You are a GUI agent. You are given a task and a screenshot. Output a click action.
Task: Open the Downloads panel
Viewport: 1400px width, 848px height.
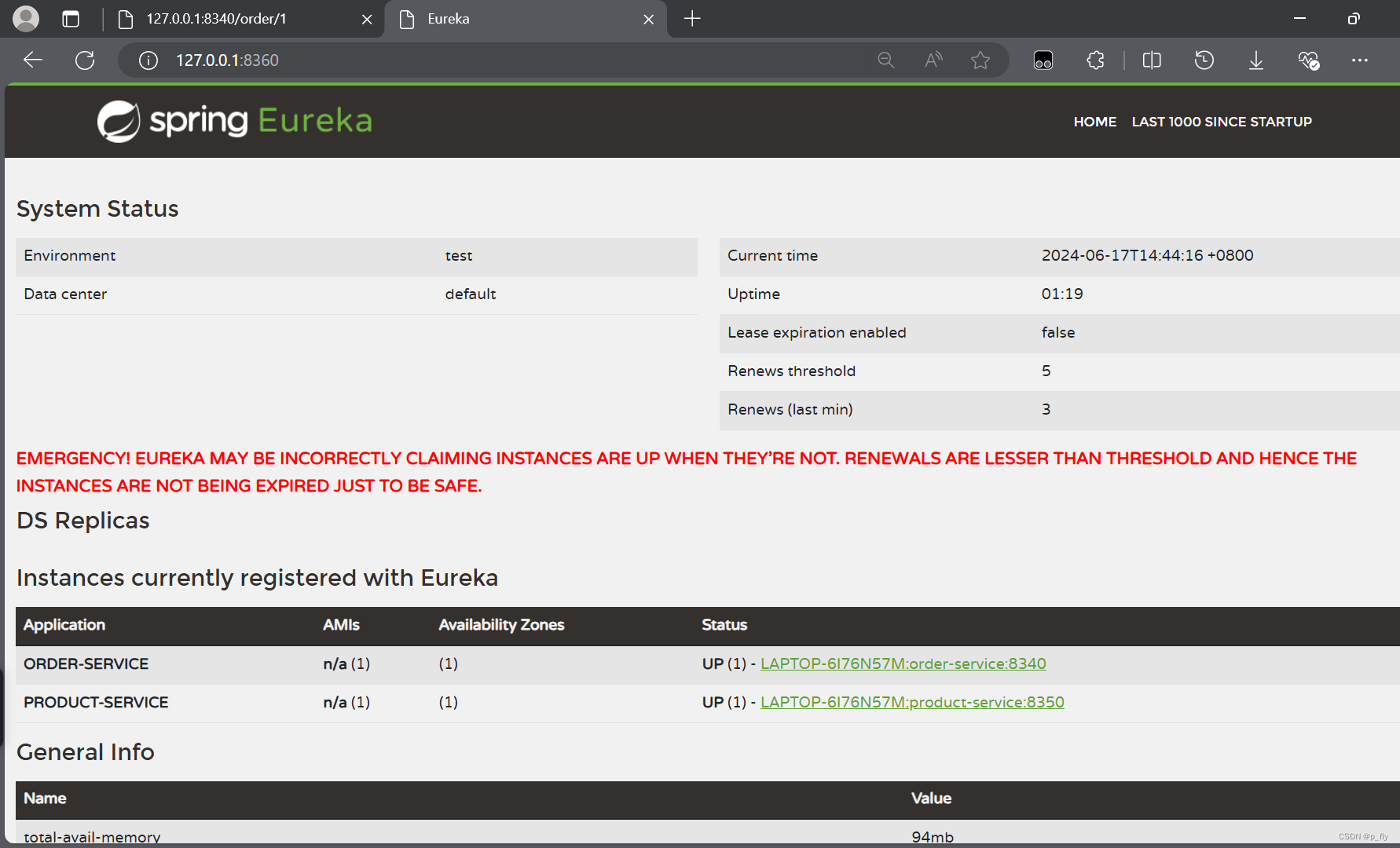1256,60
